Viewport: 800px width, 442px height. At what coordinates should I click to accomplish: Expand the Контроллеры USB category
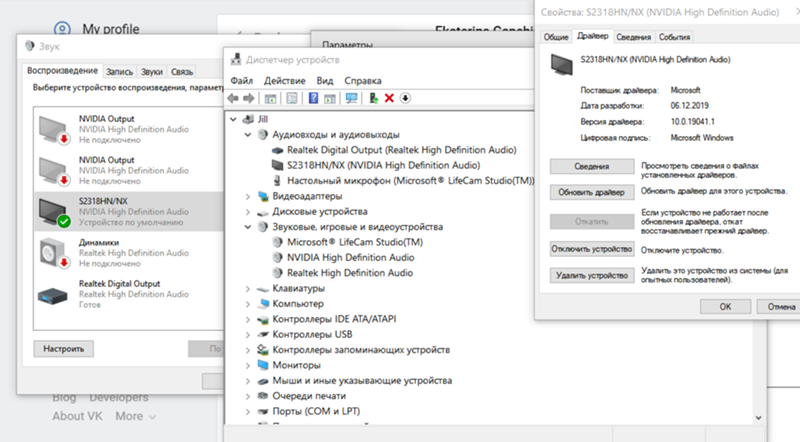point(248,335)
